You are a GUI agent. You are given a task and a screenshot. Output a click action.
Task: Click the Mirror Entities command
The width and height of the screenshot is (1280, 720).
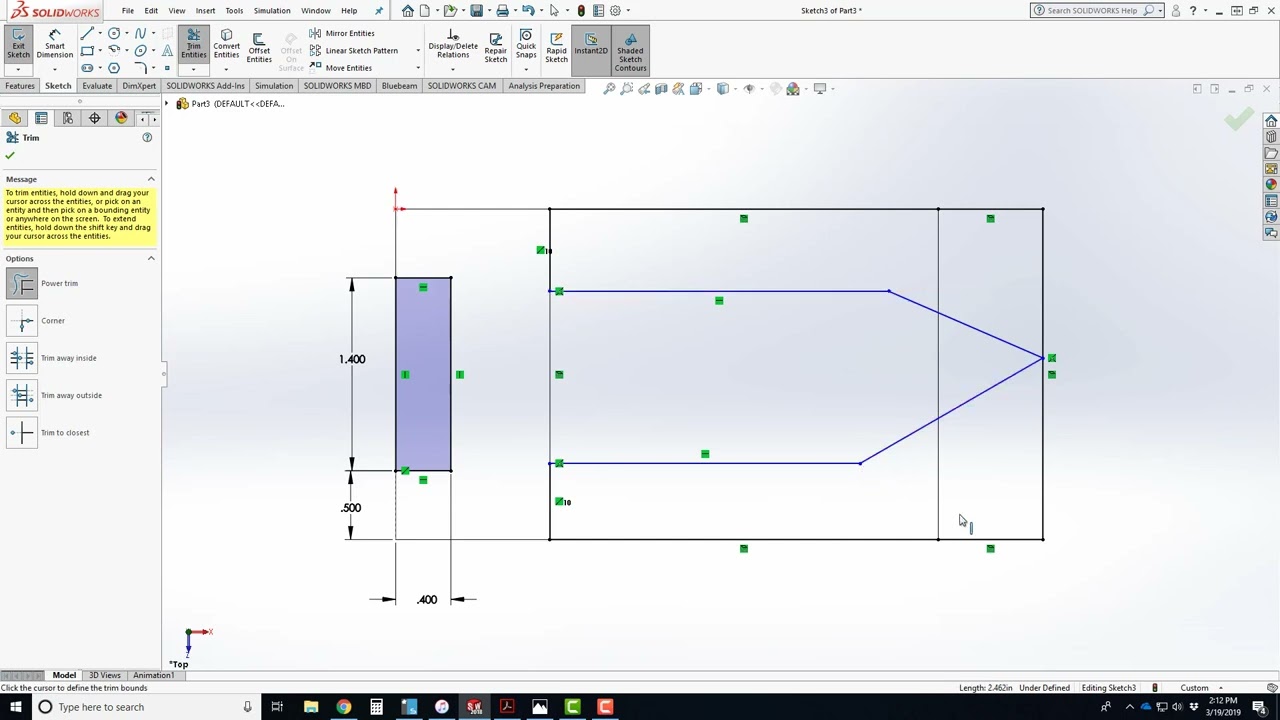point(341,33)
